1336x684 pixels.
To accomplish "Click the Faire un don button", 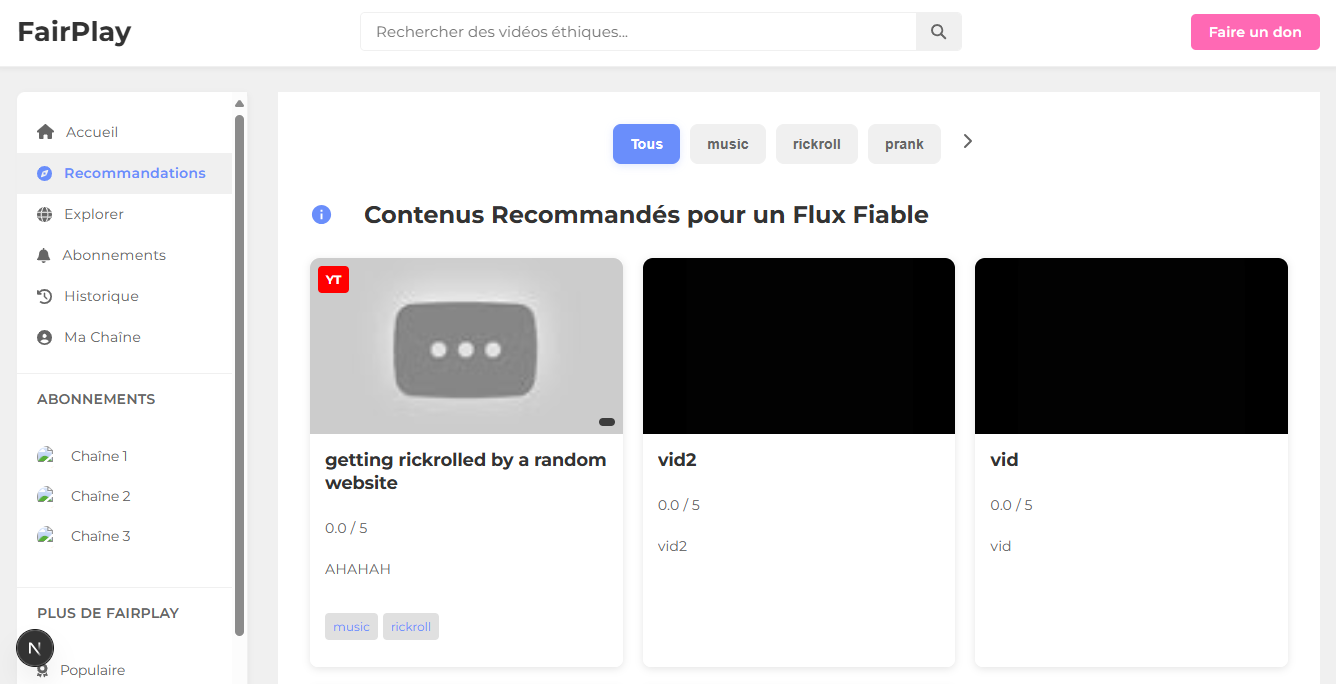I will (1255, 32).
